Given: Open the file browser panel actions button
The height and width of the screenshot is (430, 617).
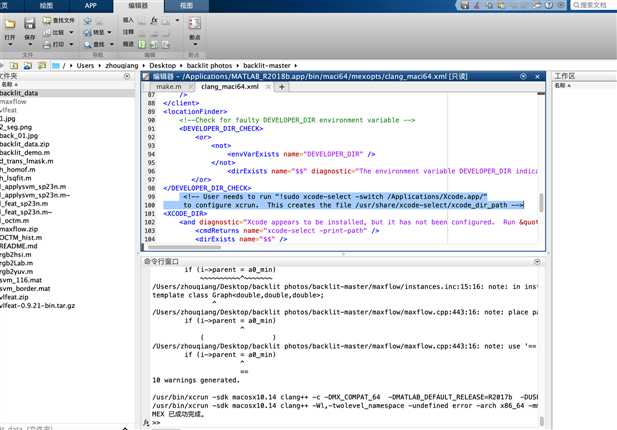Looking at the screenshot, I should [127, 76].
